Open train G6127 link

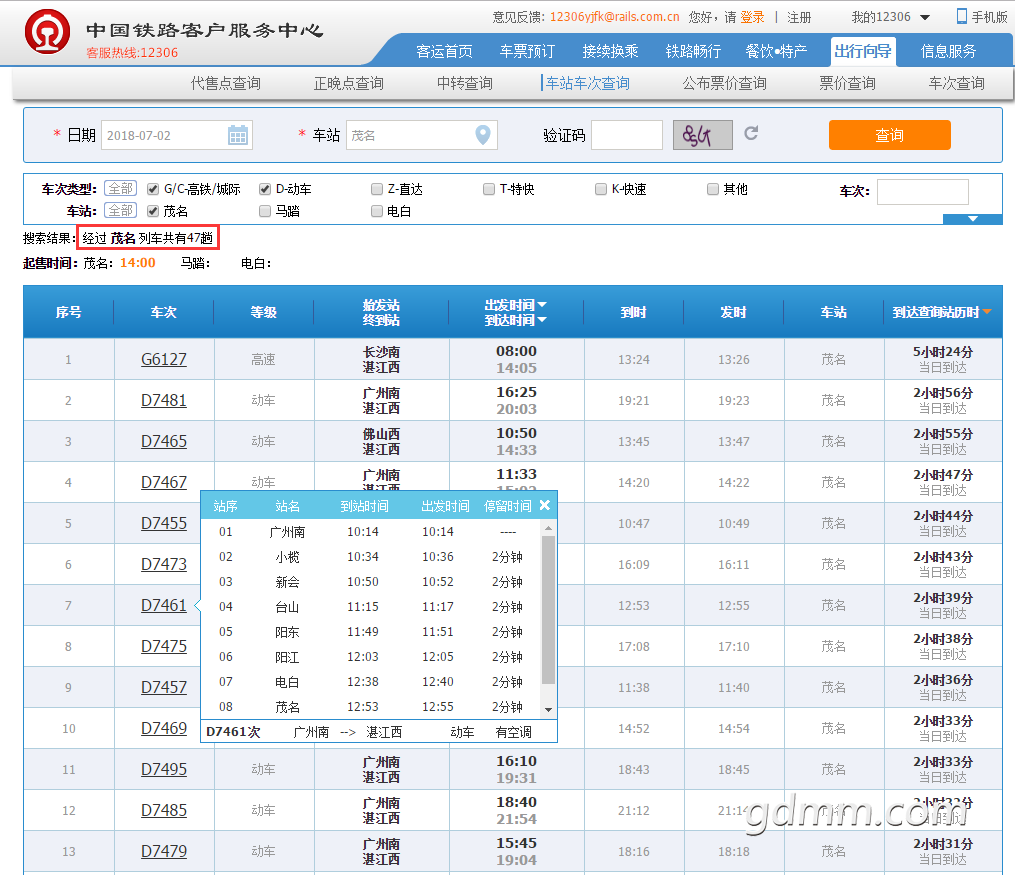(164, 359)
